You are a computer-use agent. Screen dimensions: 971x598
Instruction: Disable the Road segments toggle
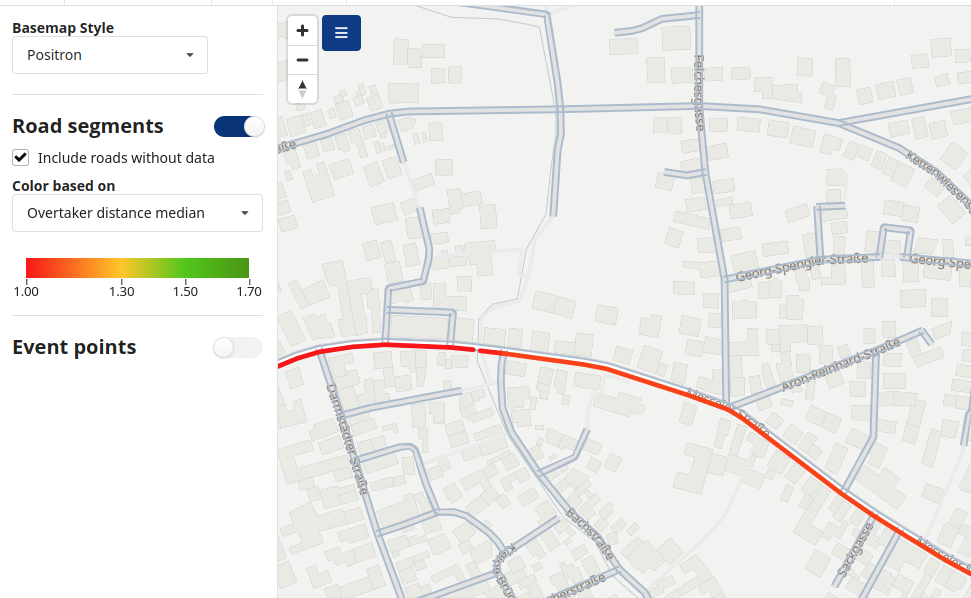[x=238, y=126]
